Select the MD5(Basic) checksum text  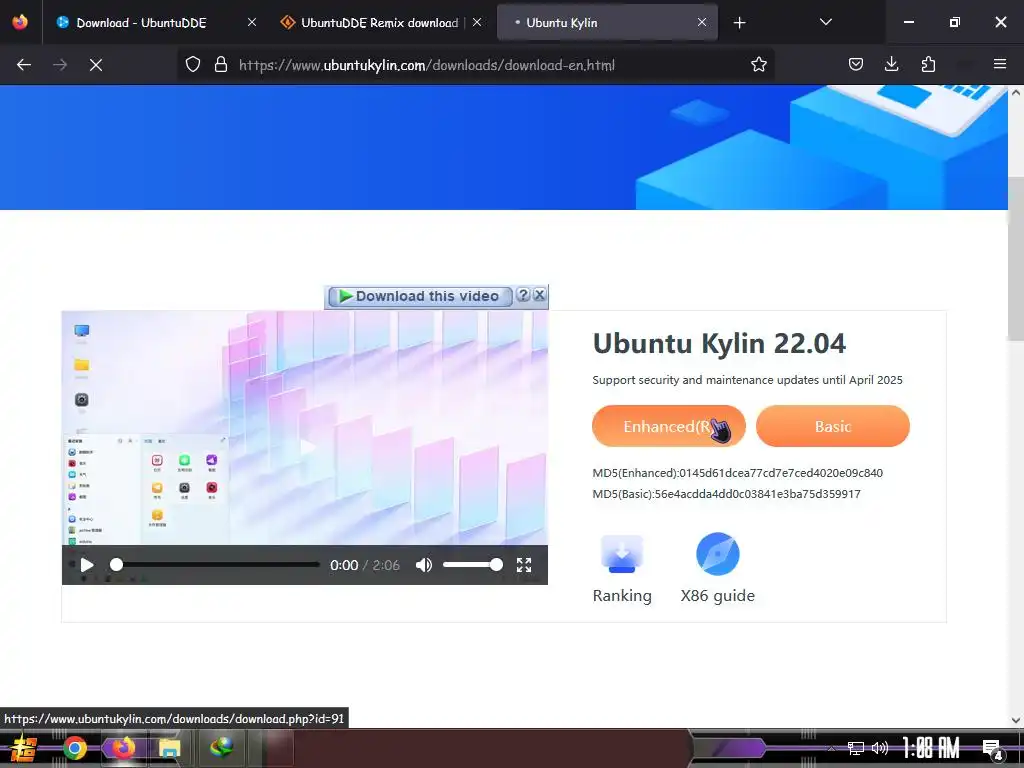(726, 494)
